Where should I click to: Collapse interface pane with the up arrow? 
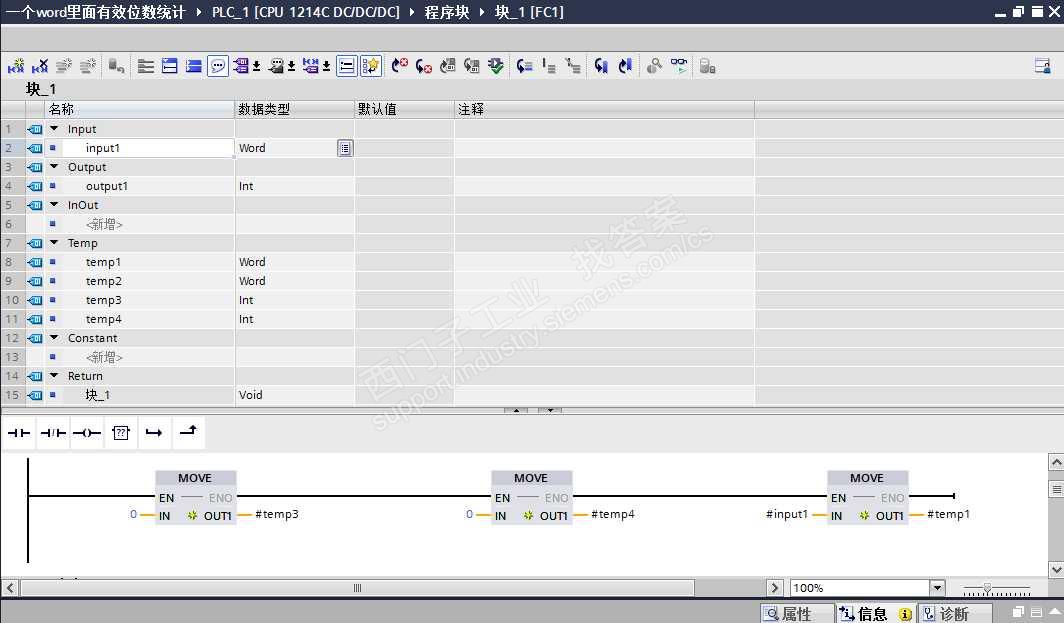click(516, 411)
